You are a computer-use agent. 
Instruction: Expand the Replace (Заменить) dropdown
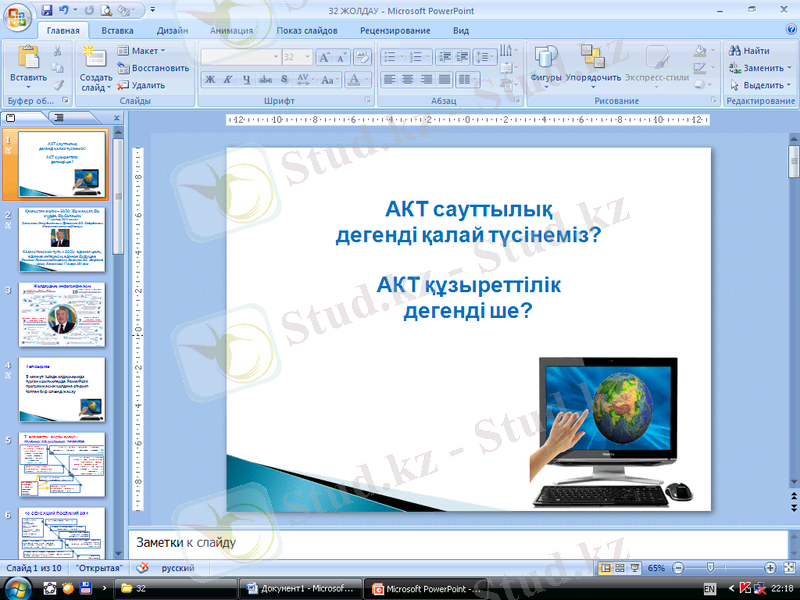pyautogui.click(x=763, y=68)
